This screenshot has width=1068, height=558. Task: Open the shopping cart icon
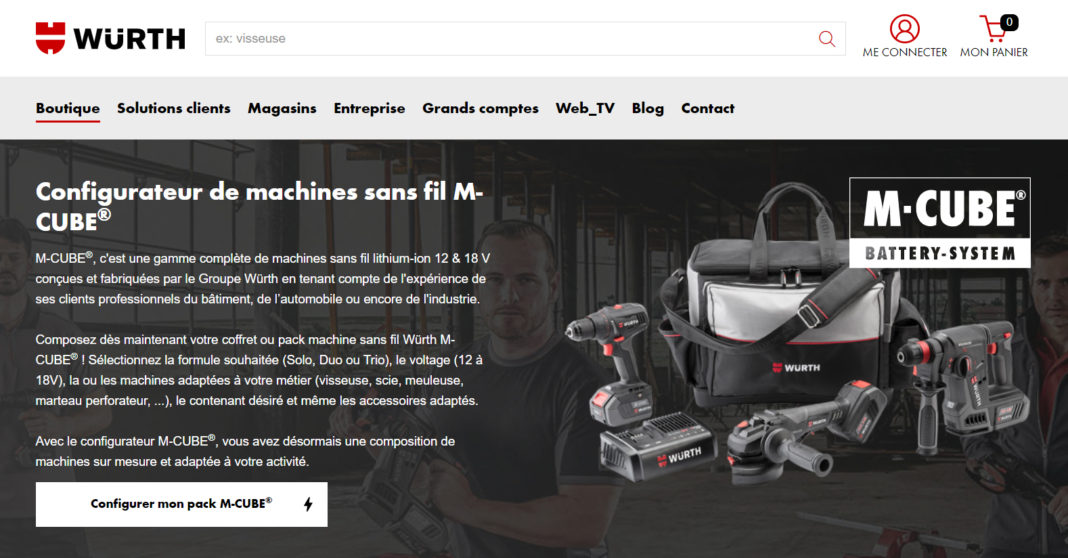click(x=994, y=29)
